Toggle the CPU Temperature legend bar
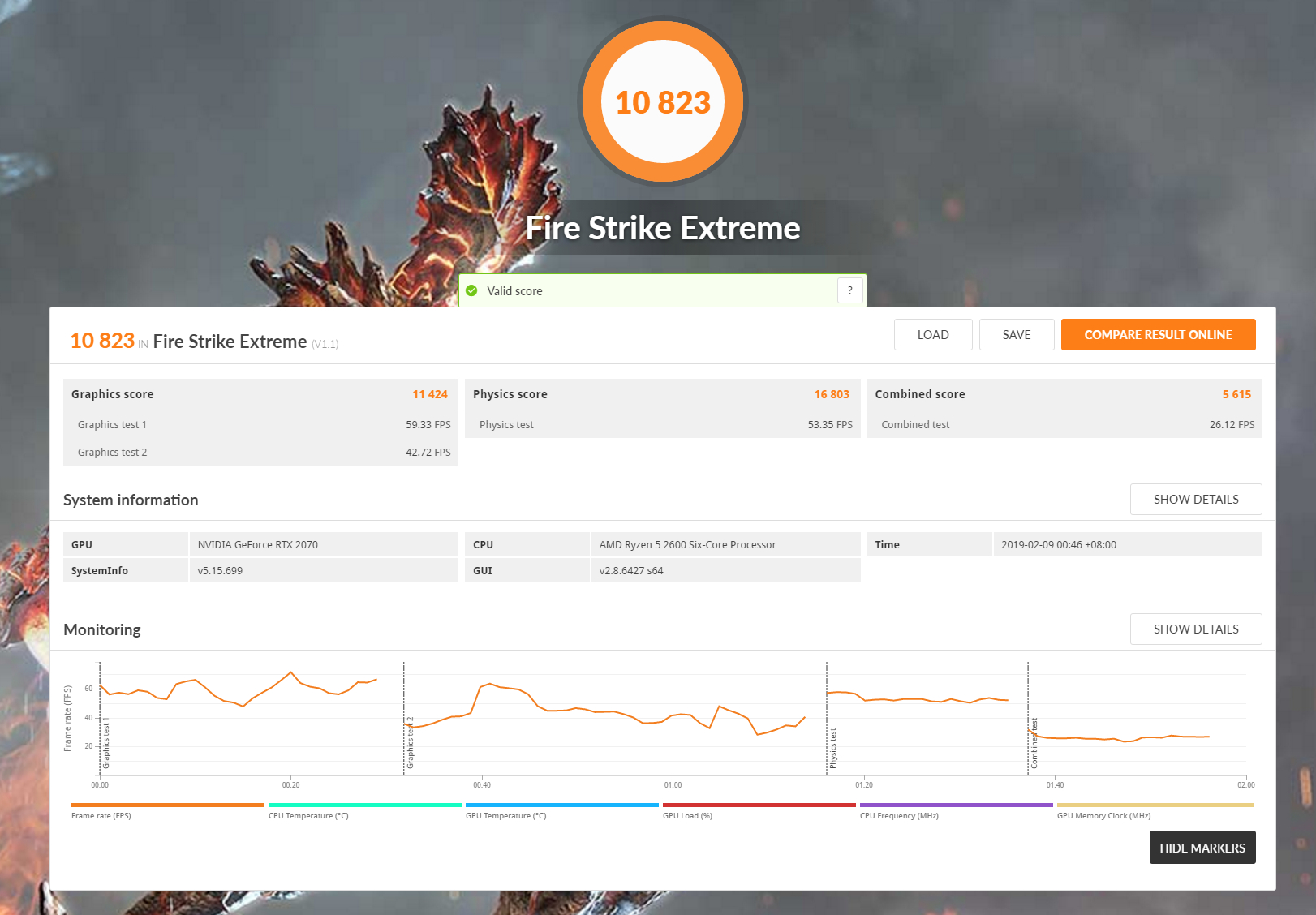Image resolution: width=1316 pixels, height=915 pixels. [365, 805]
